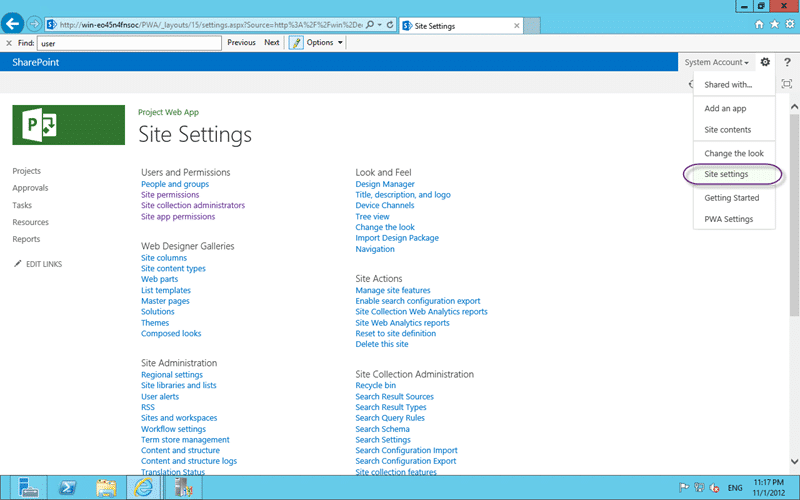Select Site contents menu item
This screenshot has height=500, width=800.
coord(728,130)
